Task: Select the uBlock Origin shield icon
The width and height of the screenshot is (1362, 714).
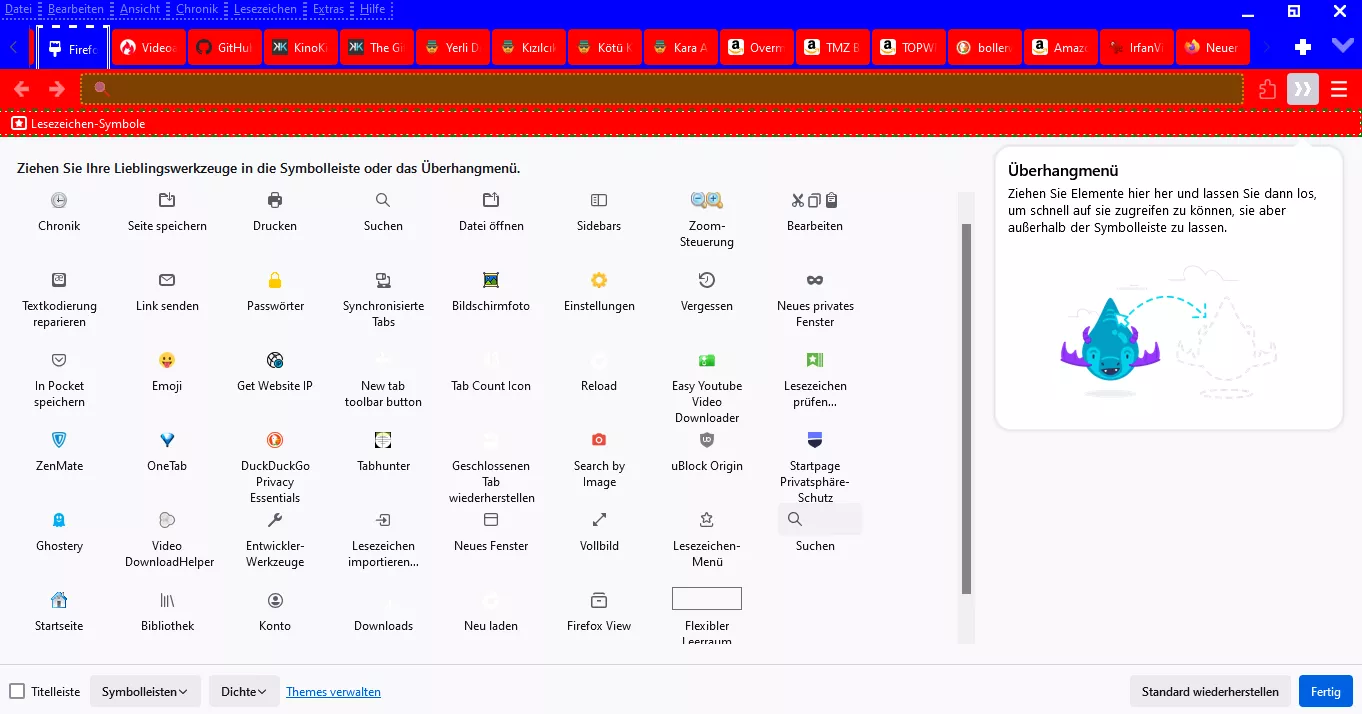Action: pos(707,440)
